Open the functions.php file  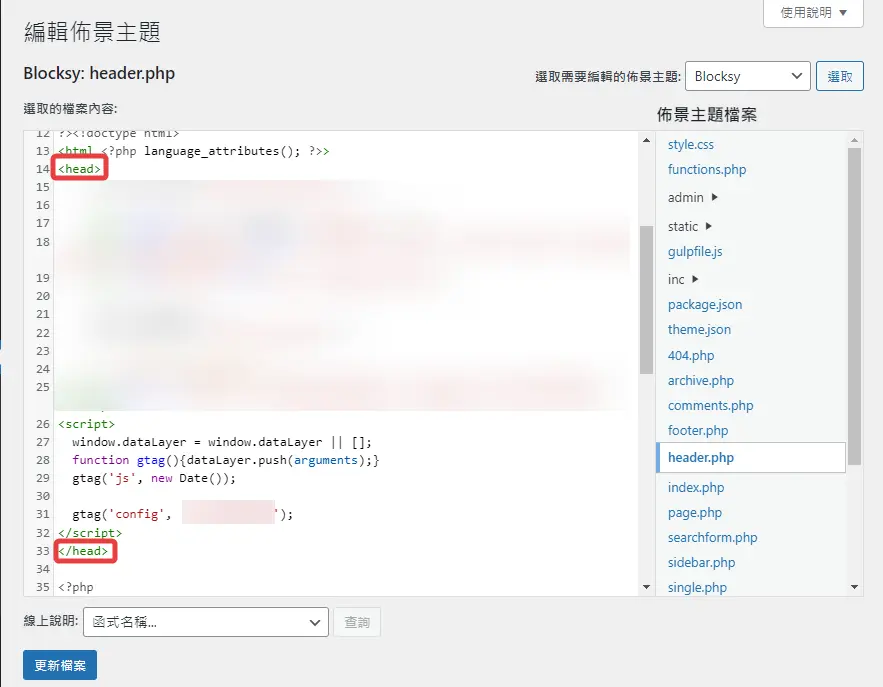707,169
